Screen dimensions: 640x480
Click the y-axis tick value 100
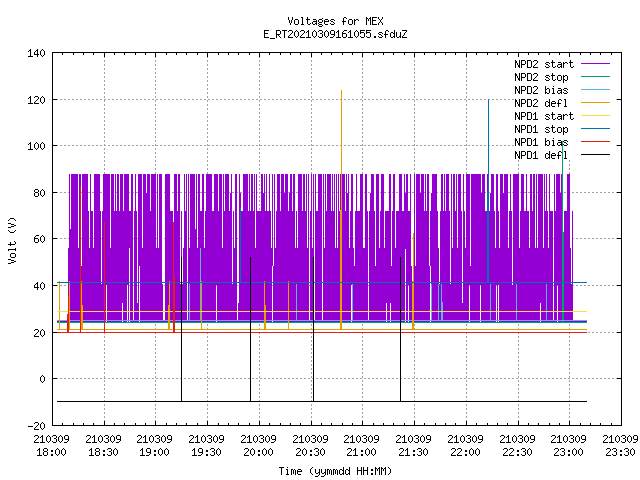point(36,146)
